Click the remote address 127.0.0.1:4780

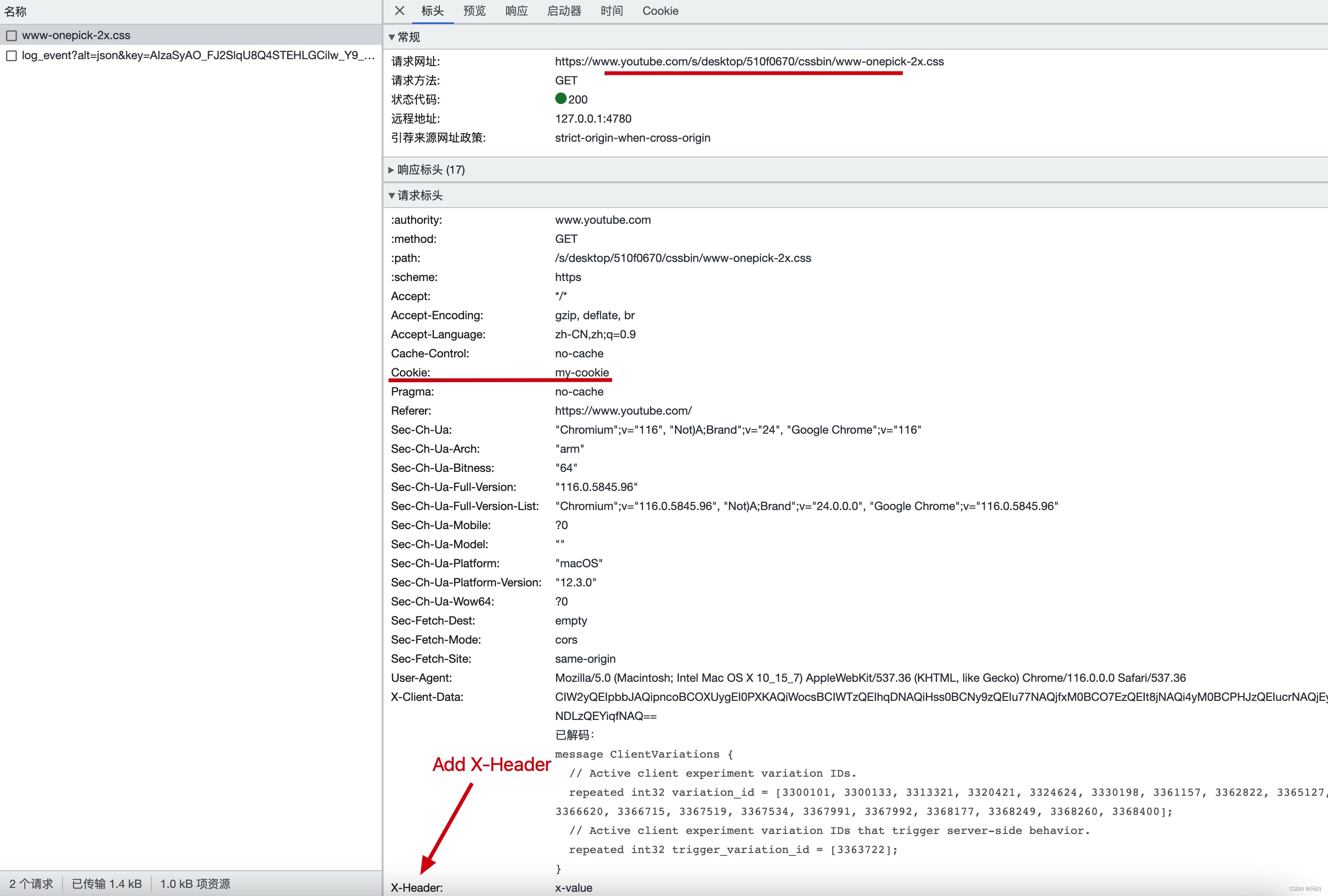pos(593,118)
